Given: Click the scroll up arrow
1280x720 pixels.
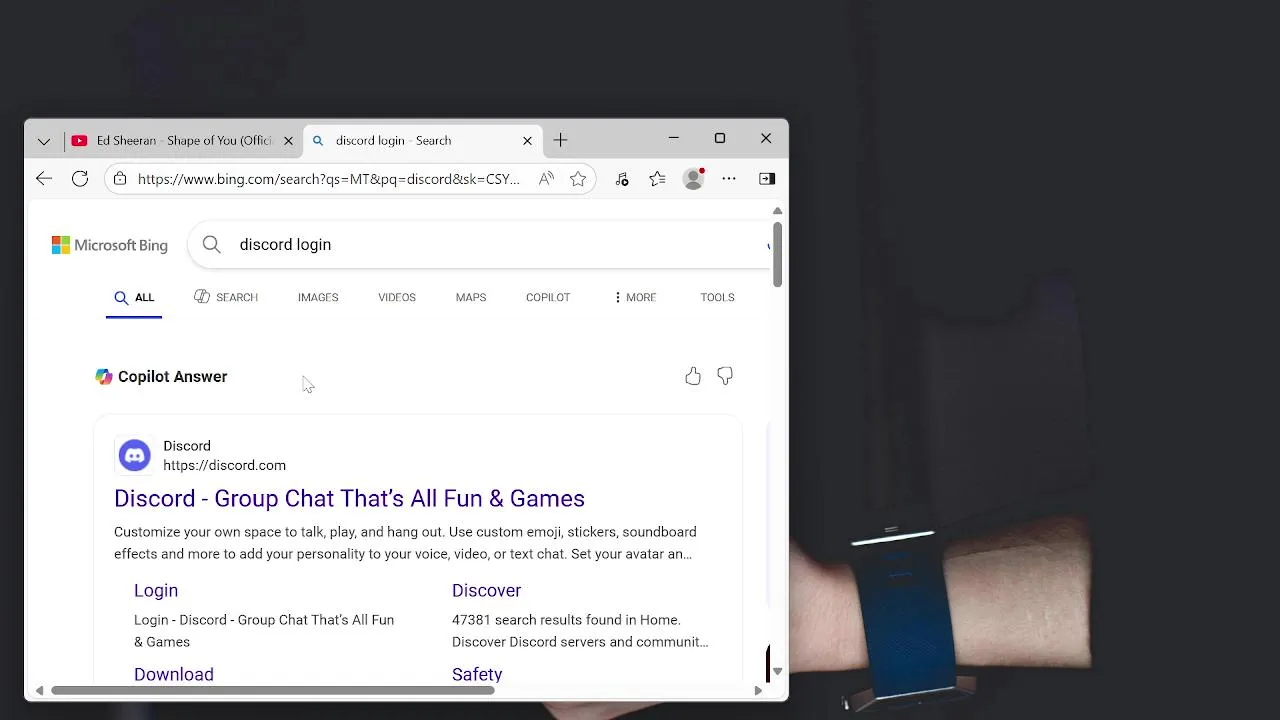Looking at the screenshot, I should click(x=777, y=211).
